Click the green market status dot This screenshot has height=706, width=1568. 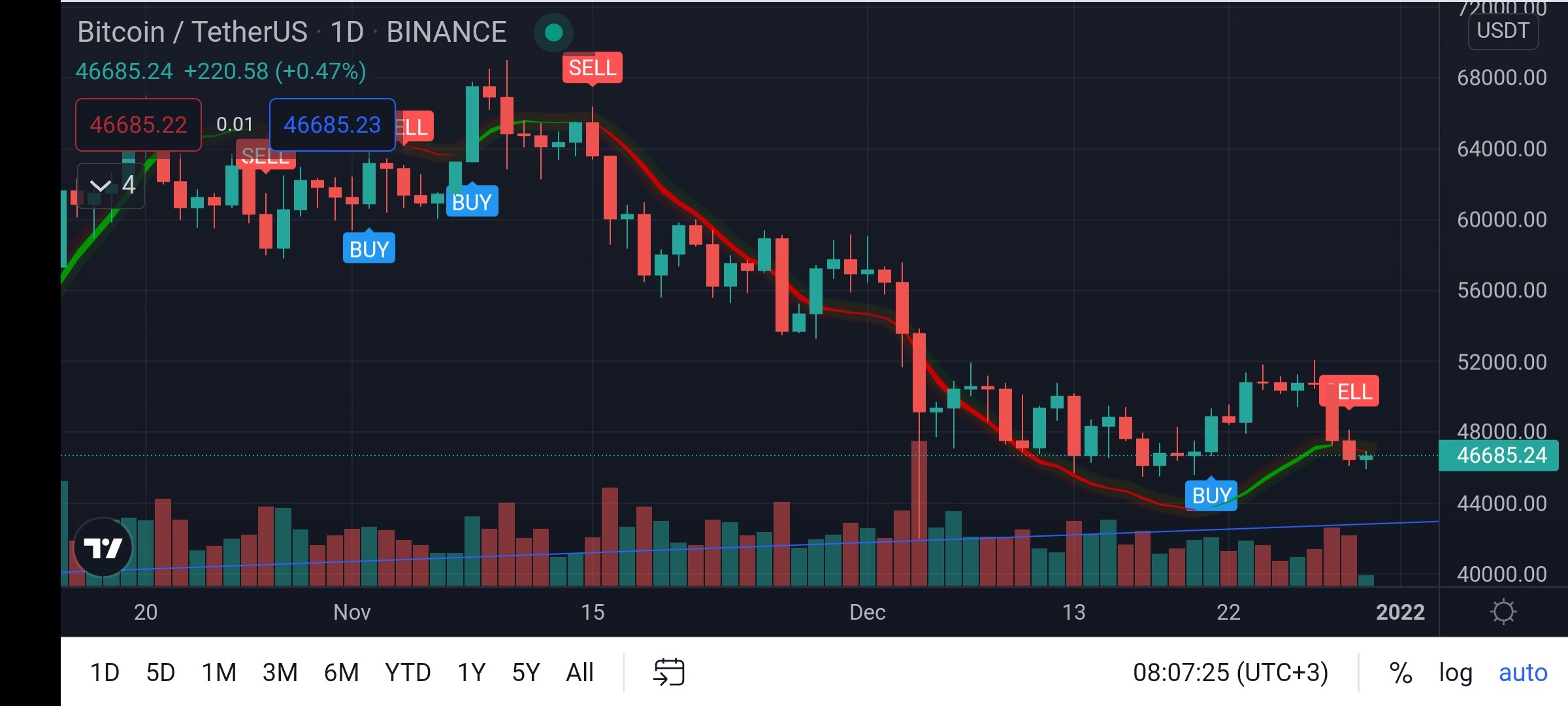tap(553, 33)
